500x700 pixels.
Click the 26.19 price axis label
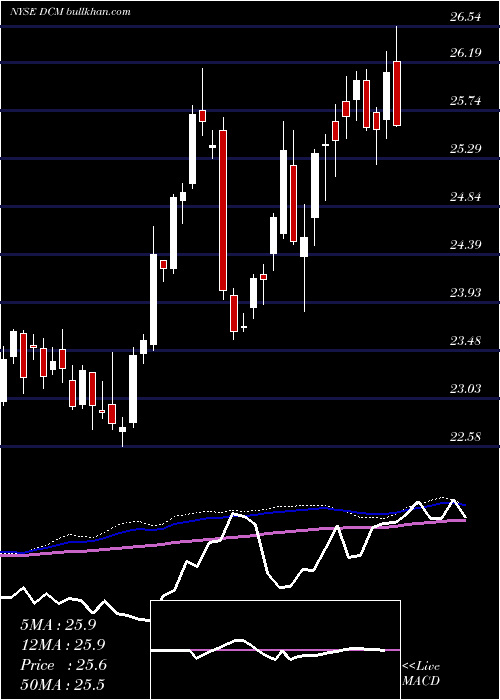(x=466, y=53)
